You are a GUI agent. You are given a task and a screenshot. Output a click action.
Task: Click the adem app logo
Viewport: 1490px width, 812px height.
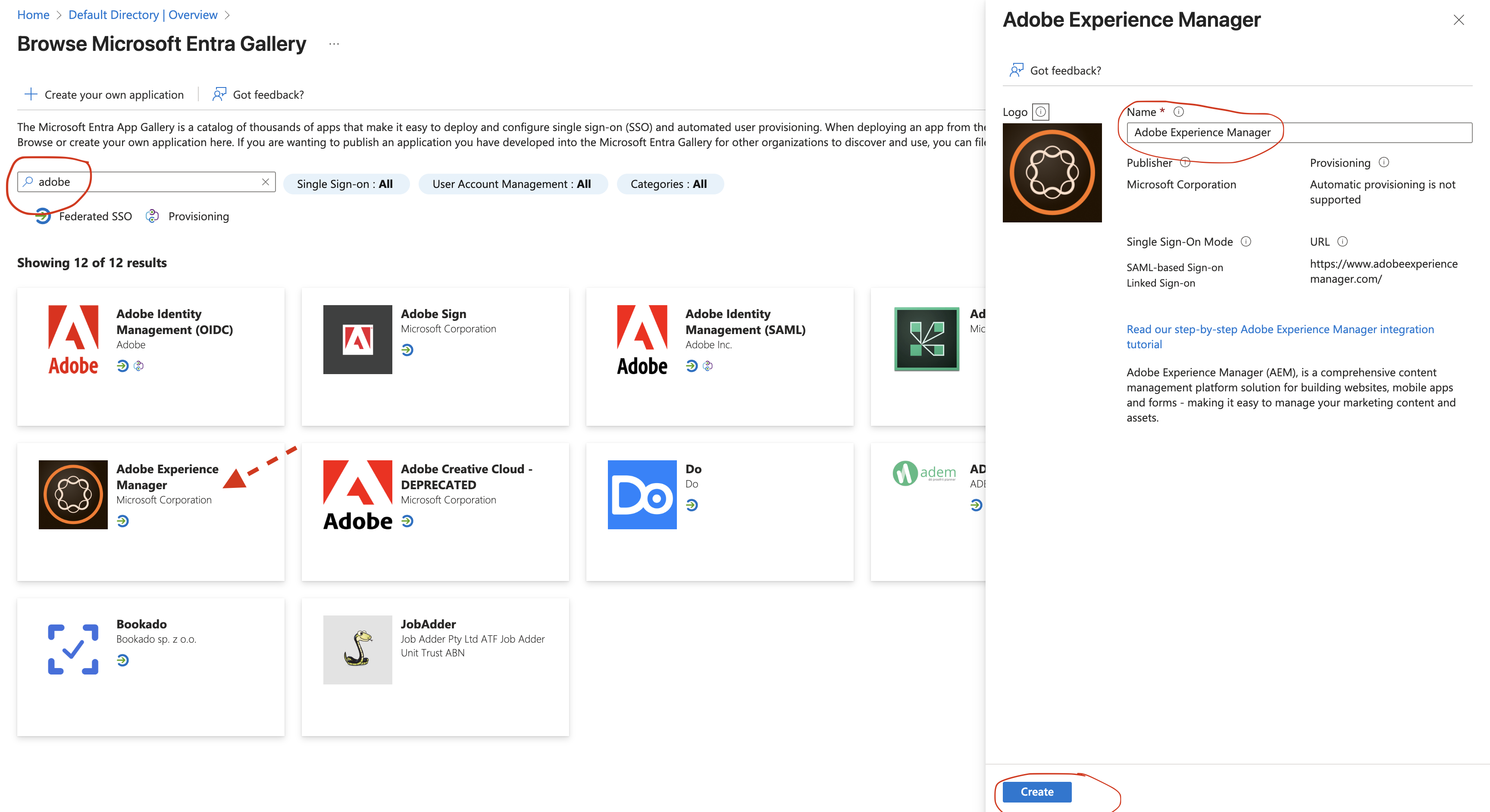point(924,473)
